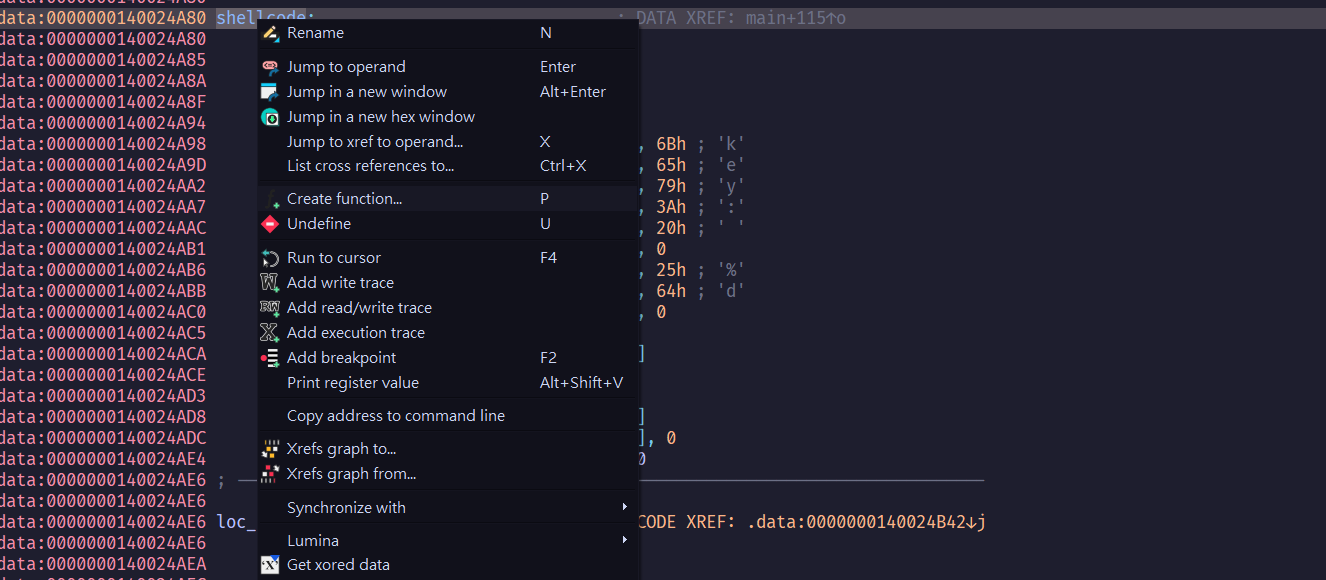Screen dimensions: 1326x580
Task: Click address data:0000000140024A8F
Action: coord(103,102)
